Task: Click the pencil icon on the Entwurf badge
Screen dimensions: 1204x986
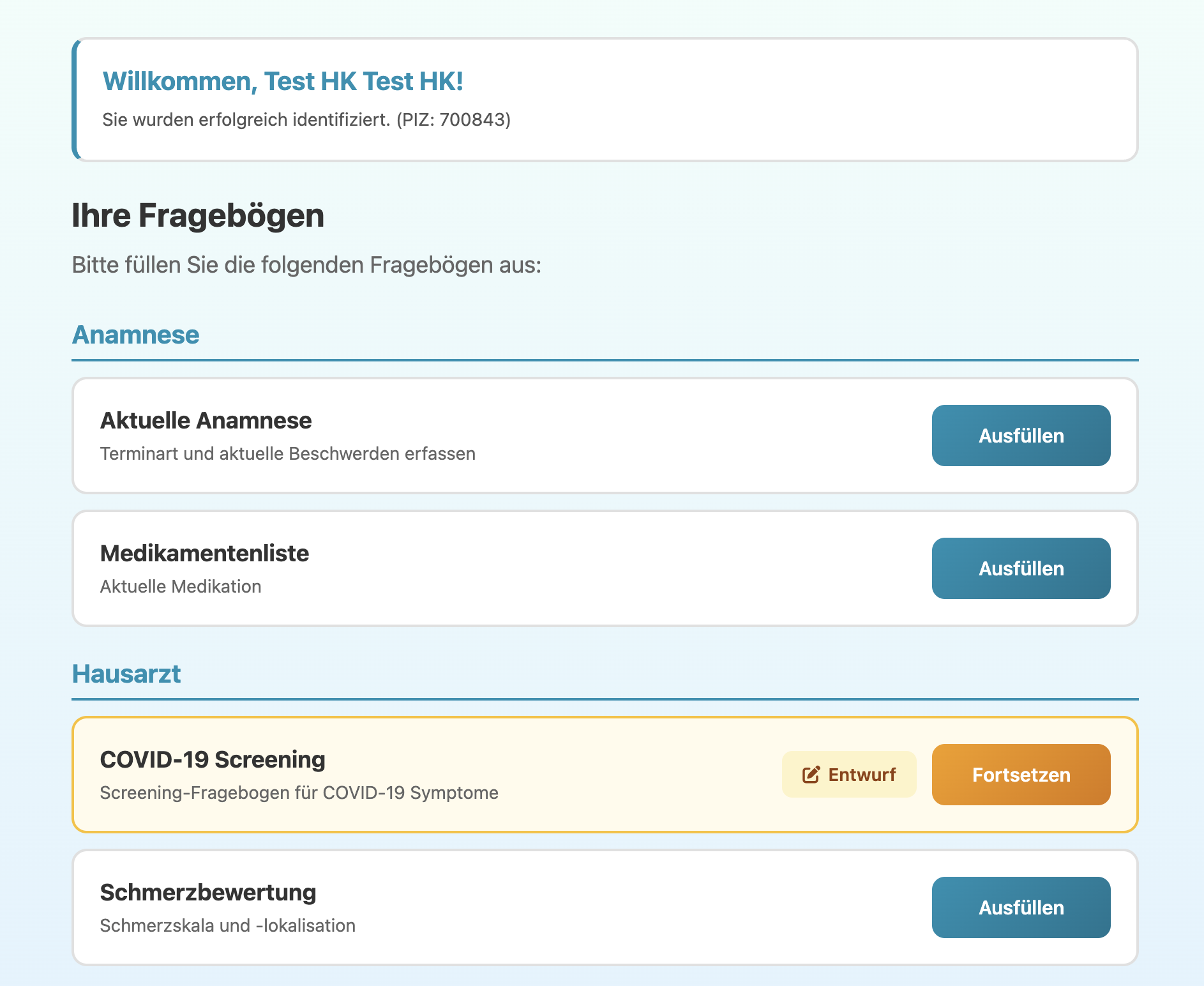Action: click(809, 774)
